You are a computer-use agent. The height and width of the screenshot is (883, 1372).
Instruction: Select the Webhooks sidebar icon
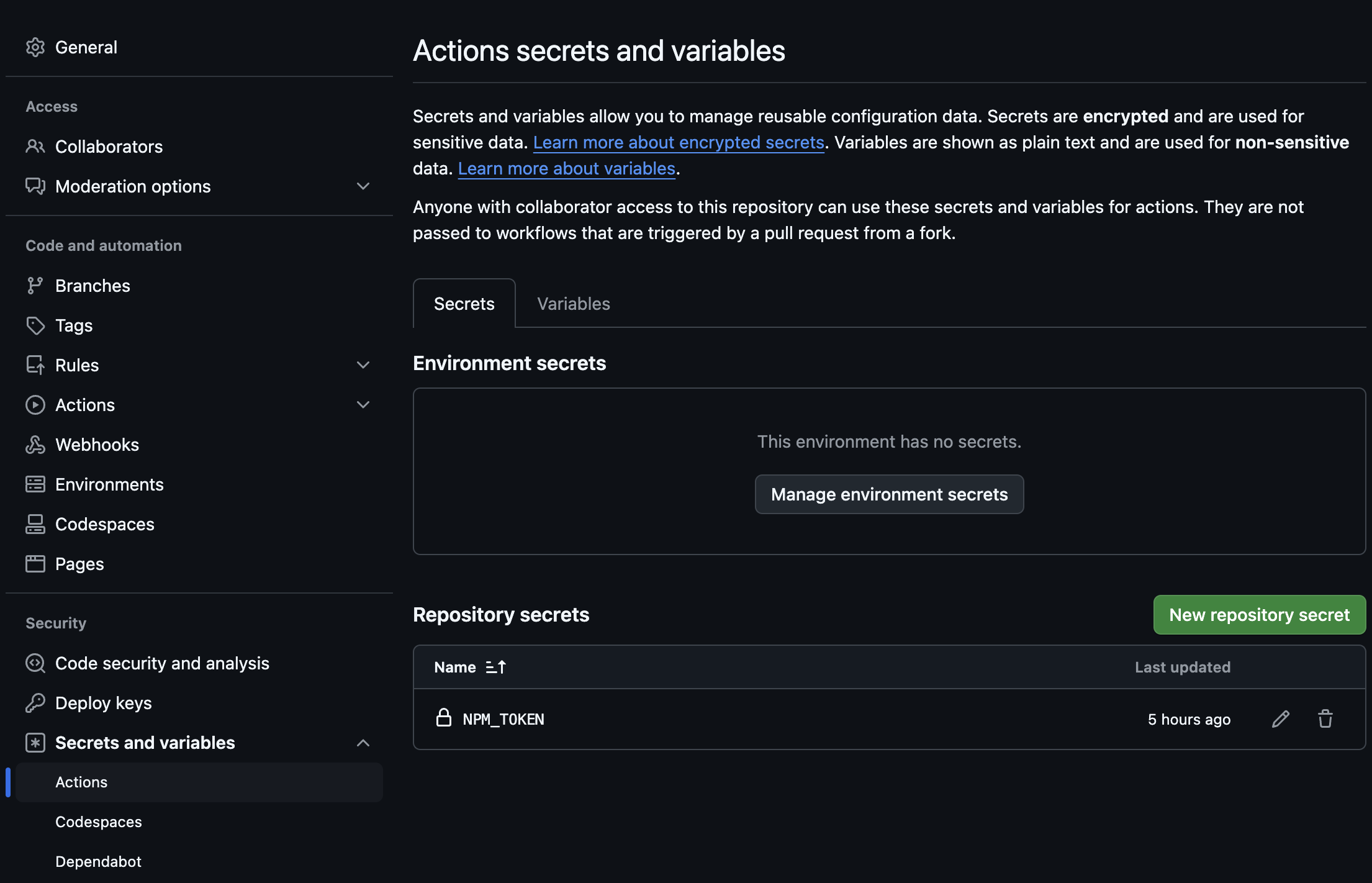(35, 445)
